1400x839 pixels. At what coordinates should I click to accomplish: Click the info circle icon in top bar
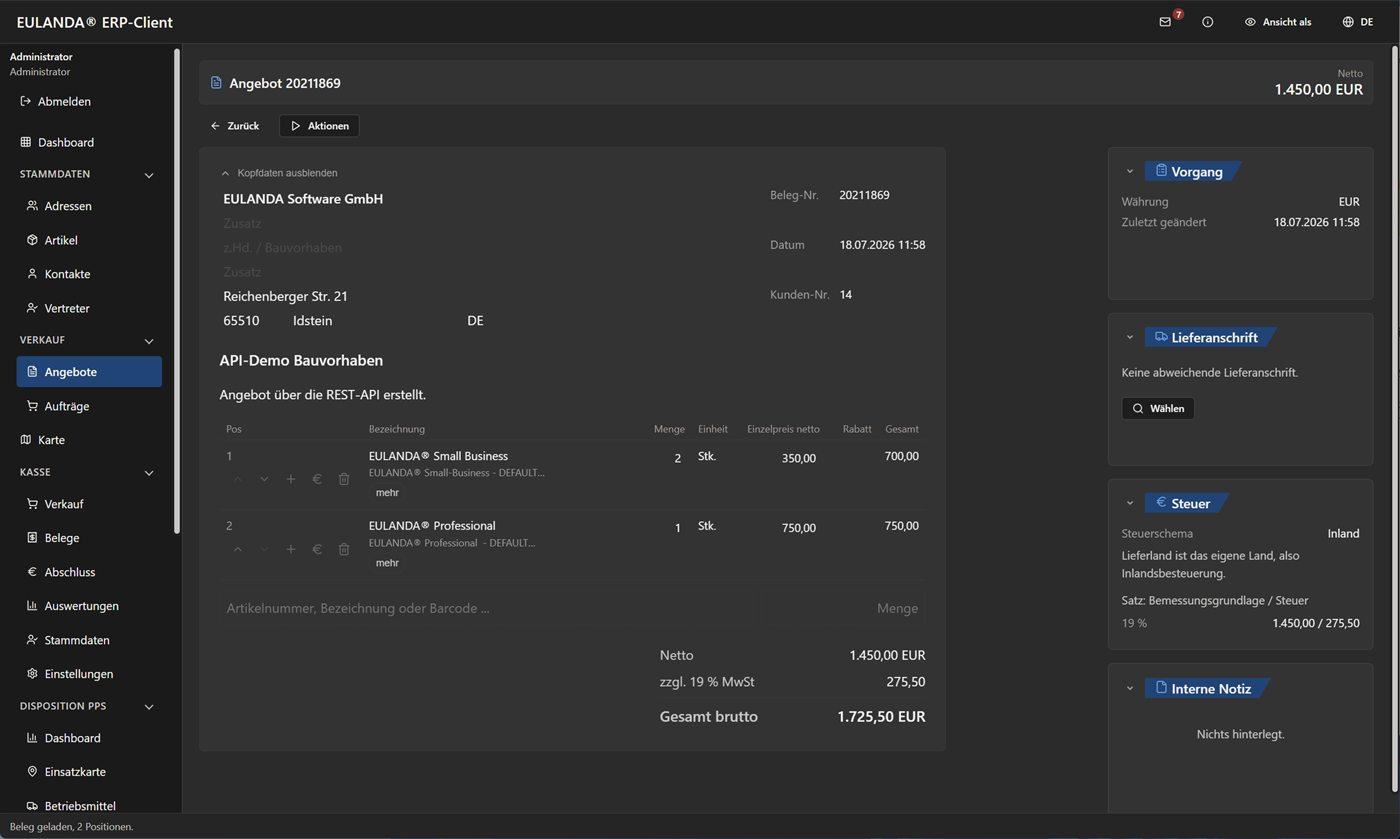[1207, 22]
